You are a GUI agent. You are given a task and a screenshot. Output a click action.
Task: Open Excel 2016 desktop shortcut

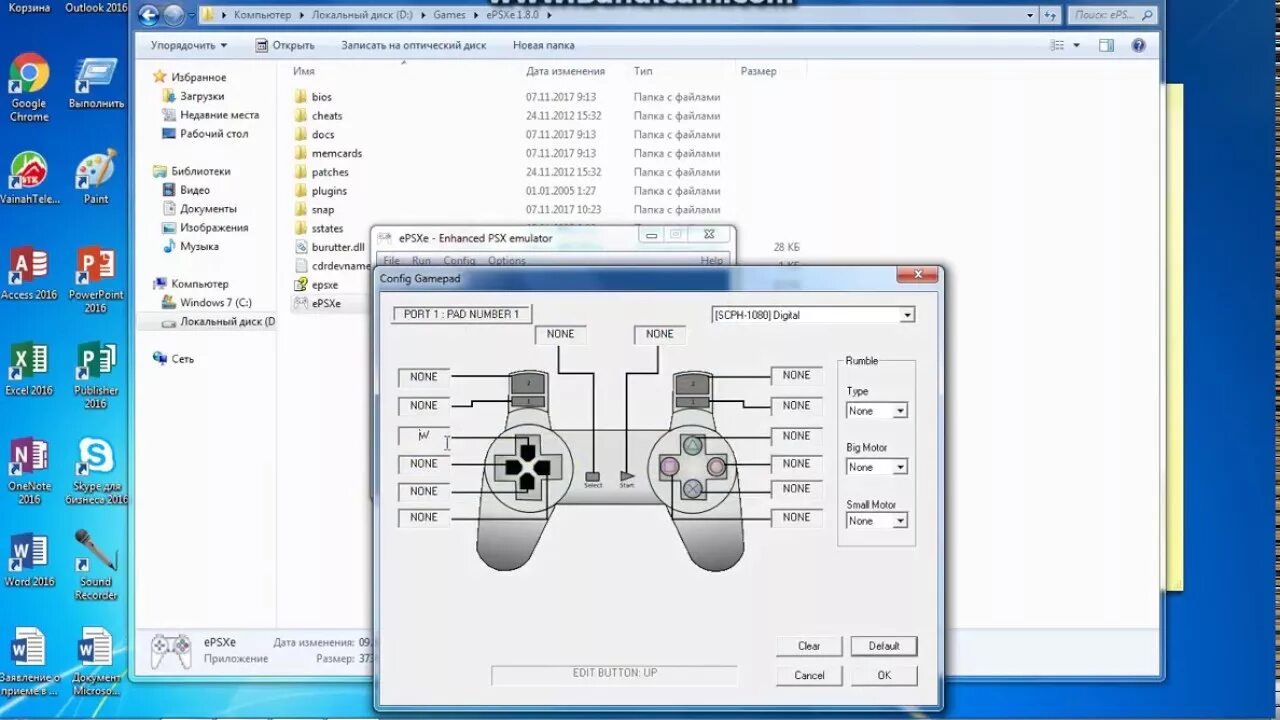[29, 370]
